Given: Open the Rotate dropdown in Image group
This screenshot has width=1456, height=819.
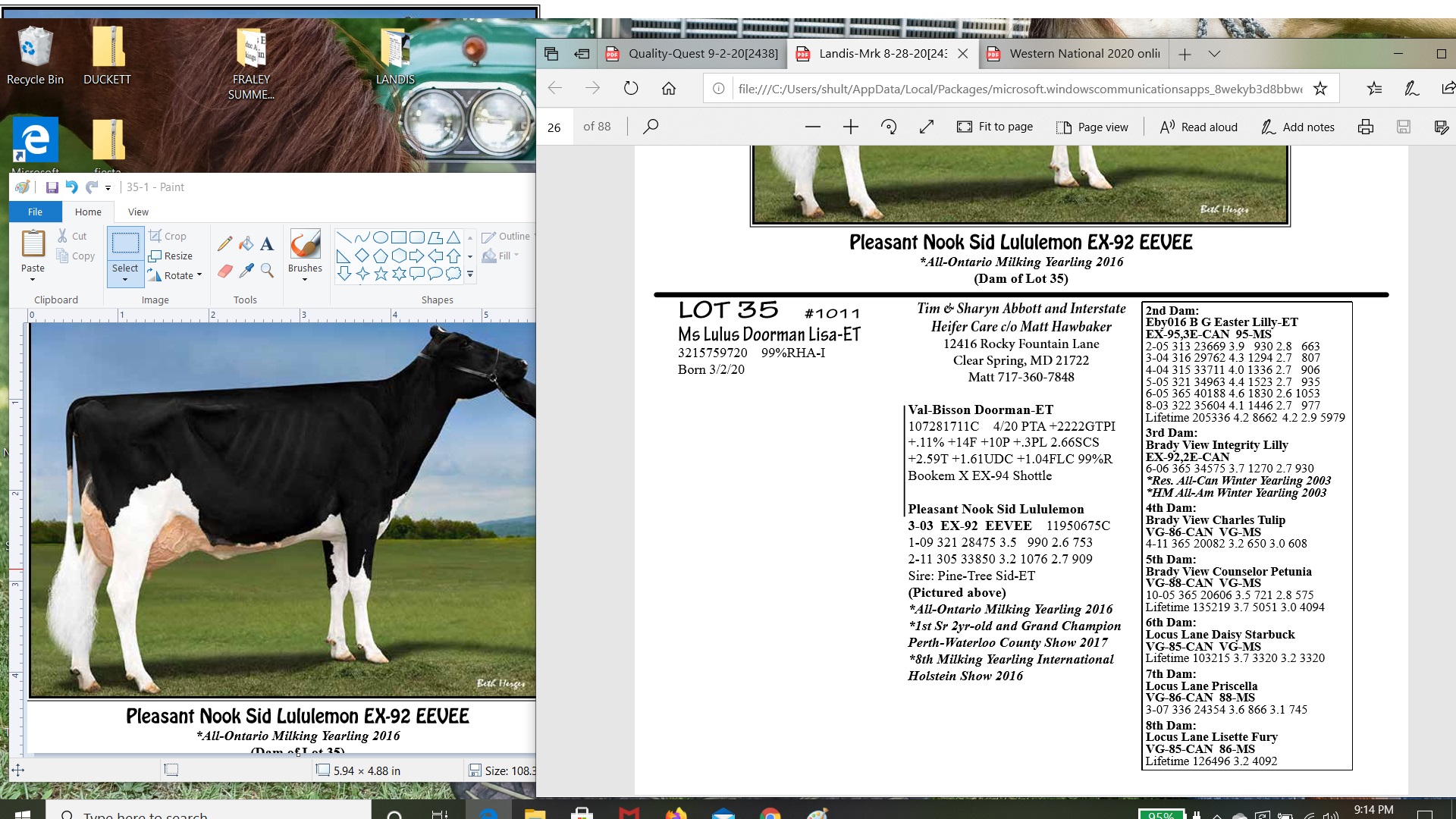Looking at the screenshot, I should pos(176,275).
